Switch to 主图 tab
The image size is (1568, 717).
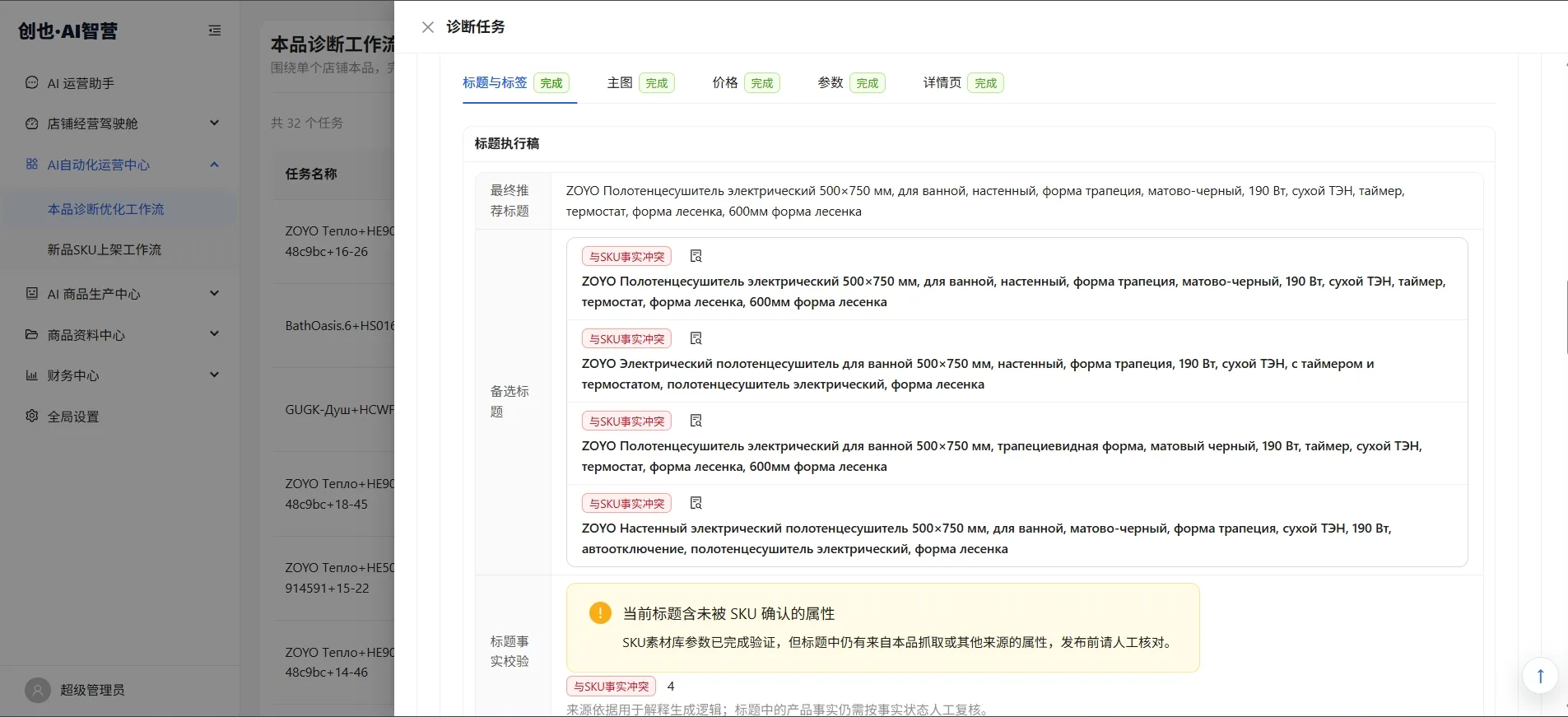[x=640, y=82]
